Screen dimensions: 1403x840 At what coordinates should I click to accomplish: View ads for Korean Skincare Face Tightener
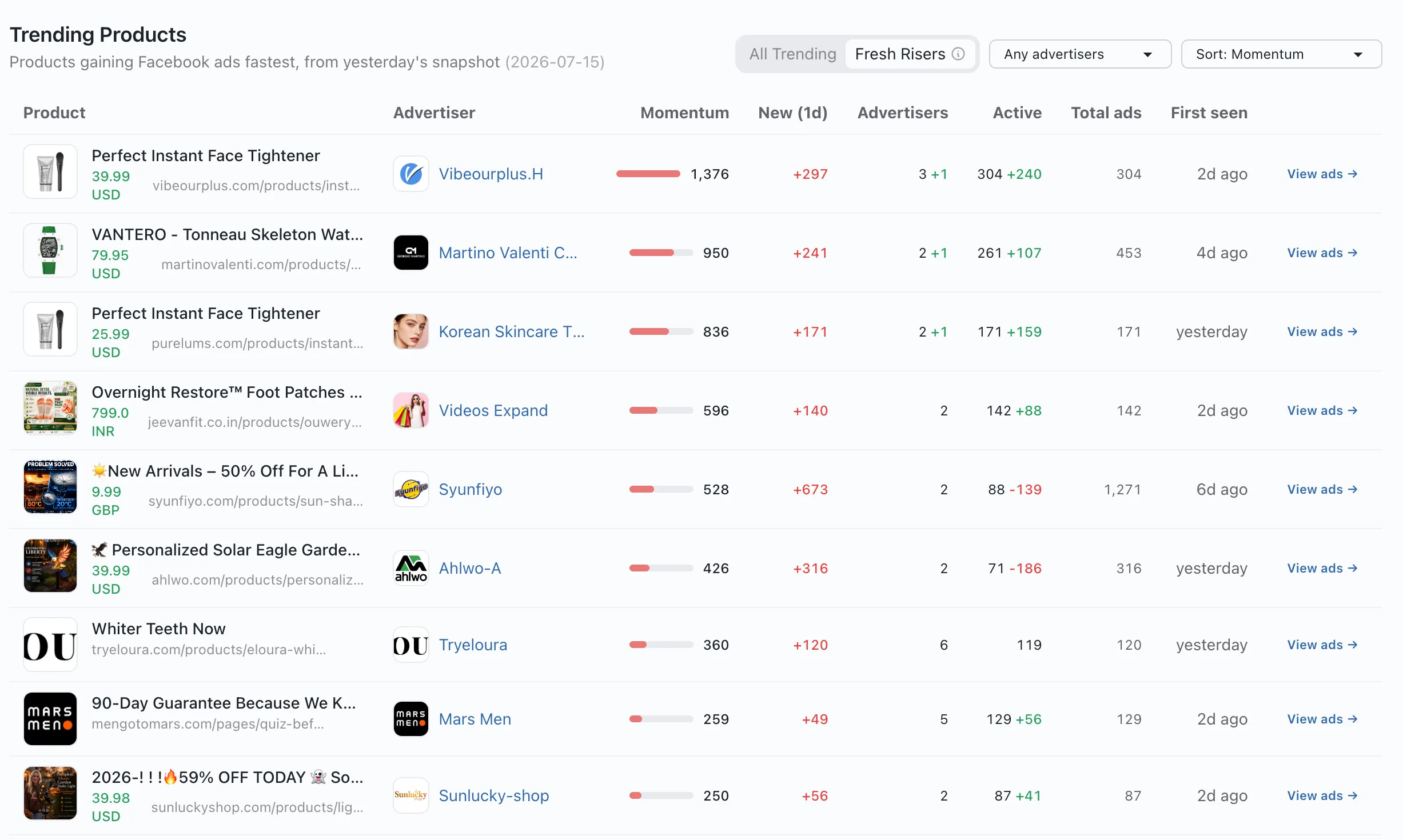click(1322, 331)
